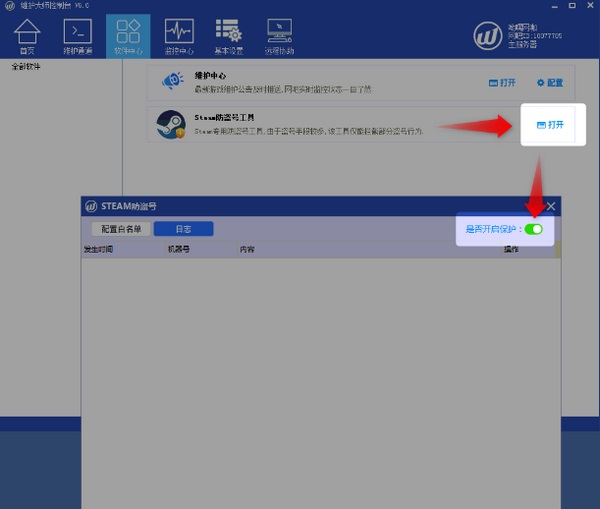
Task: Click 配置 for 维护中心
Action: [x=550, y=82]
